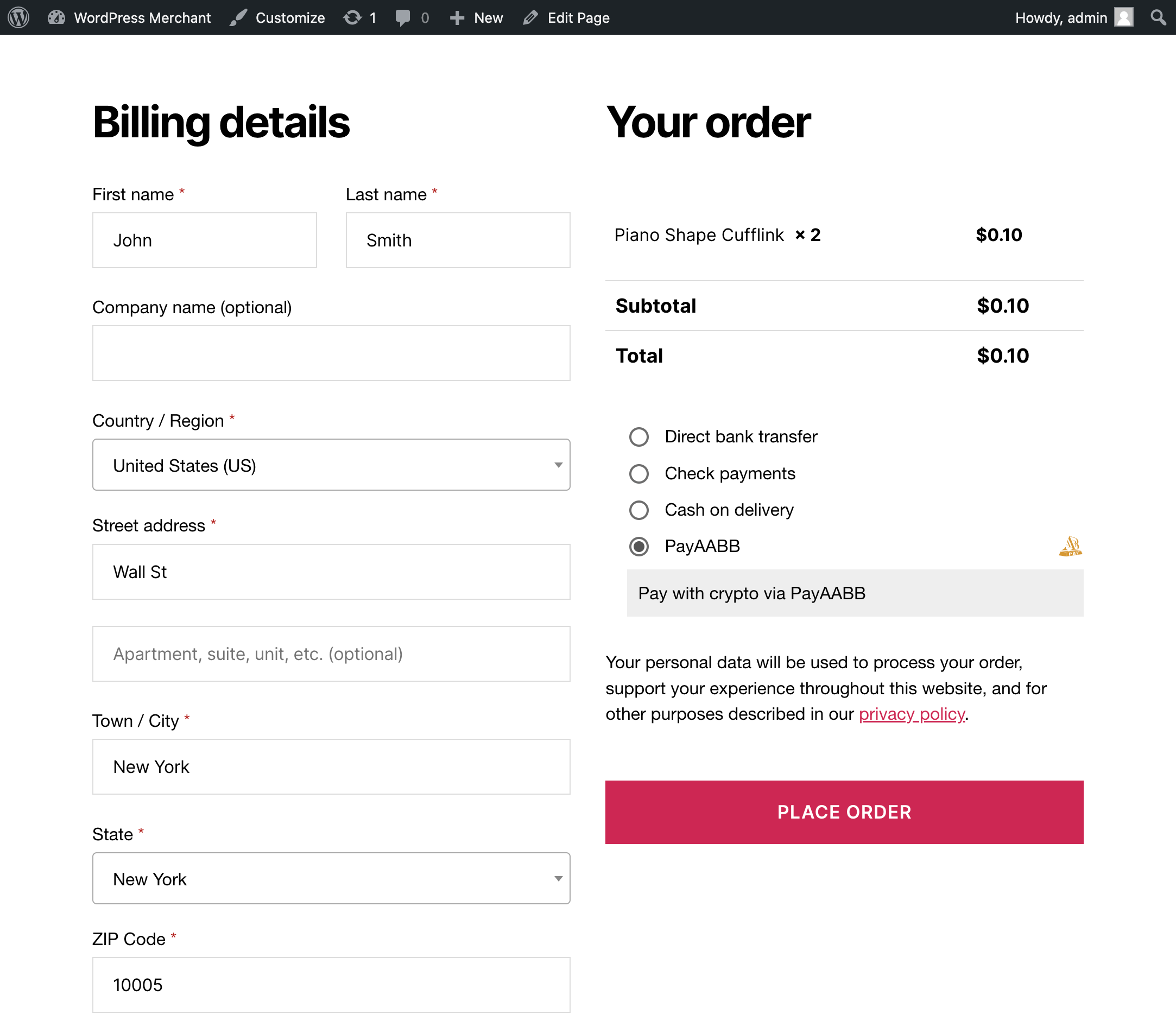The width and height of the screenshot is (1176, 1027).
Task: Click the PayAABB gold logo icon
Action: pyautogui.click(x=1070, y=546)
